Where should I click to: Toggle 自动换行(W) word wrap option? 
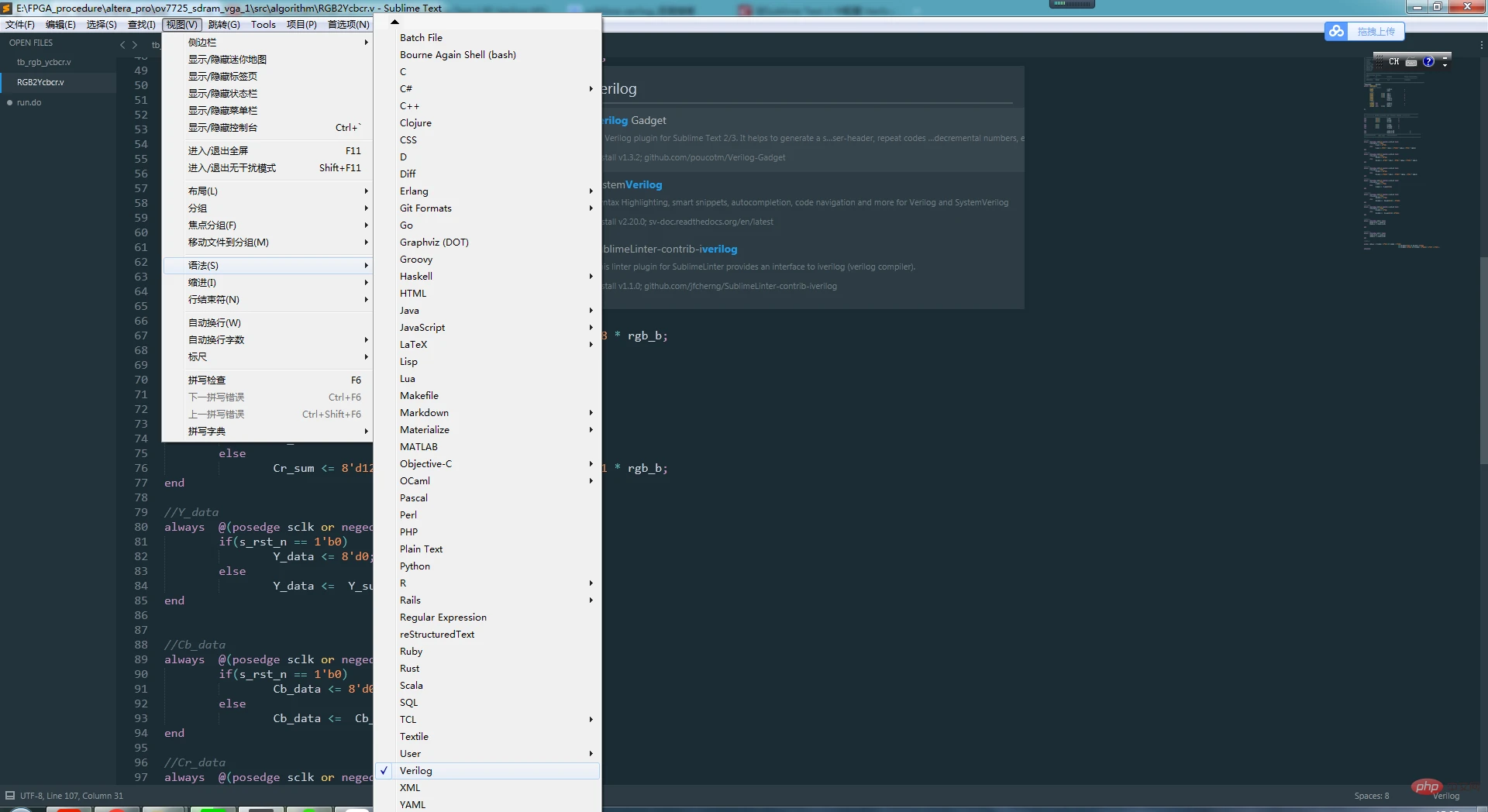pos(215,323)
